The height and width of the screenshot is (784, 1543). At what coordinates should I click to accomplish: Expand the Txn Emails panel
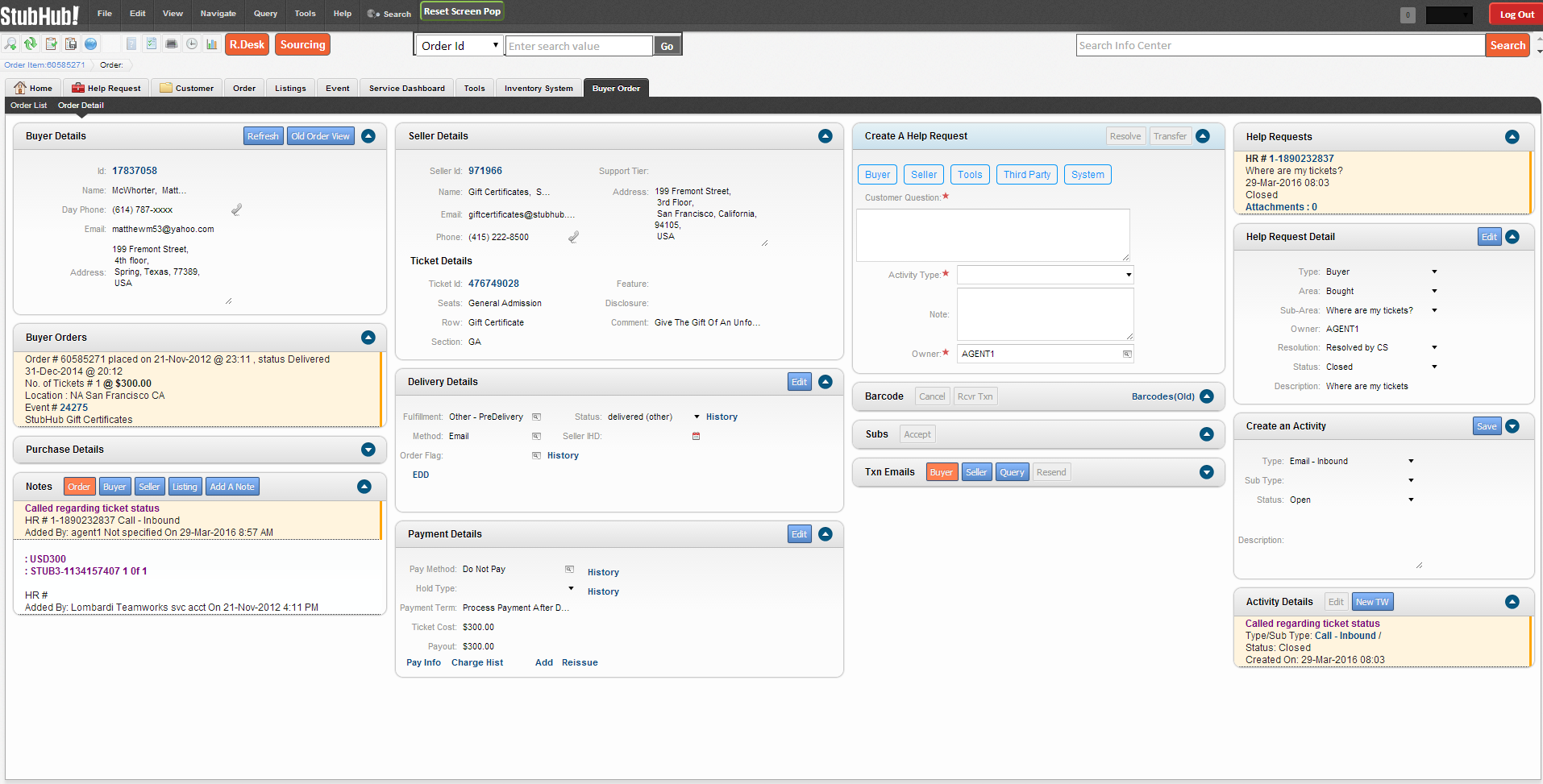click(1207, 472)
